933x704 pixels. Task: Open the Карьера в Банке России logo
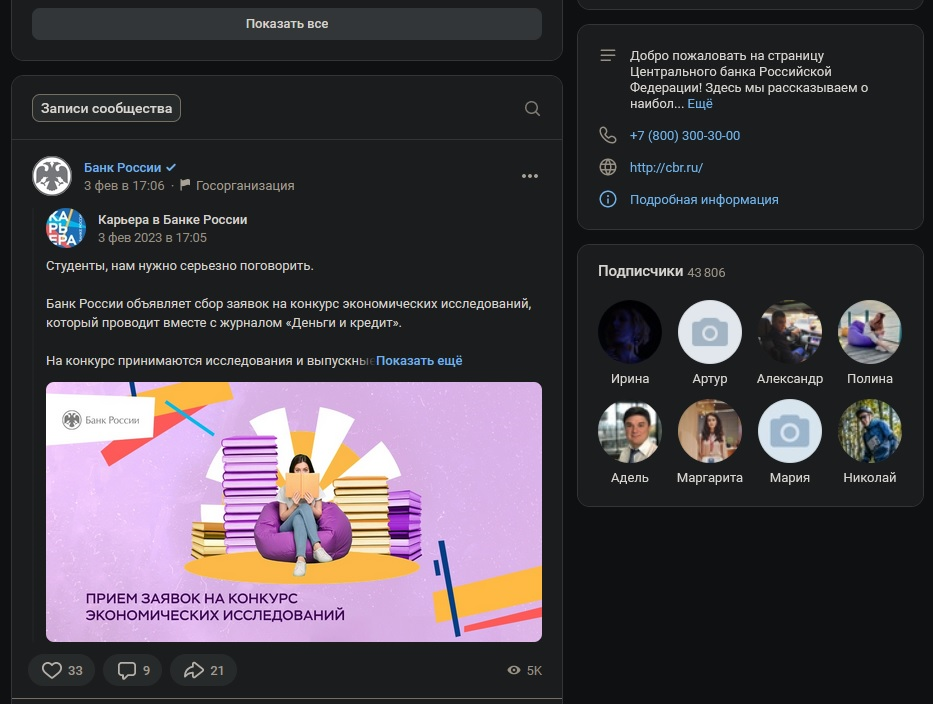pyautogui.click(x=66, y=228)
